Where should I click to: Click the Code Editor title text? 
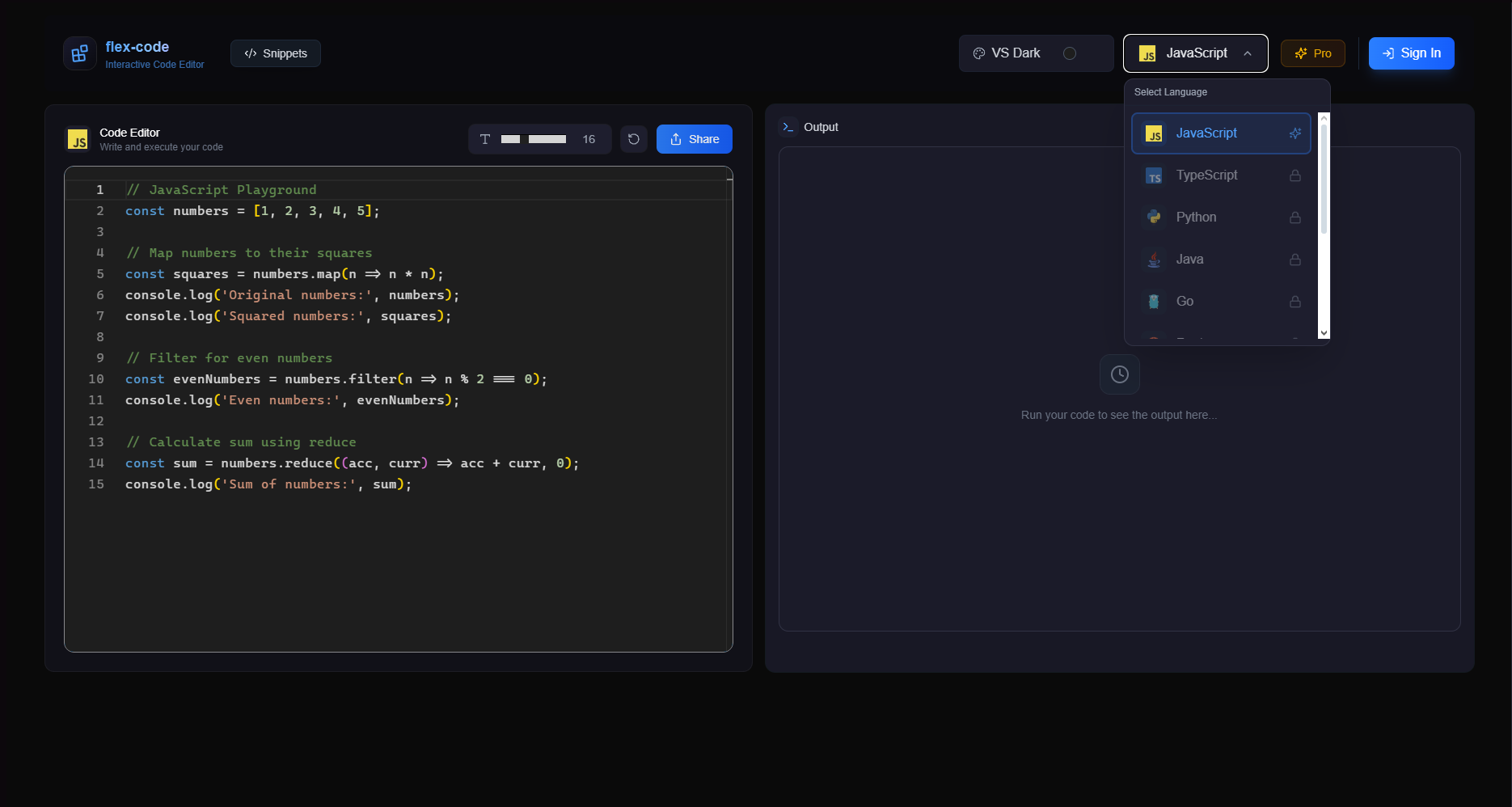coord(129,133)
